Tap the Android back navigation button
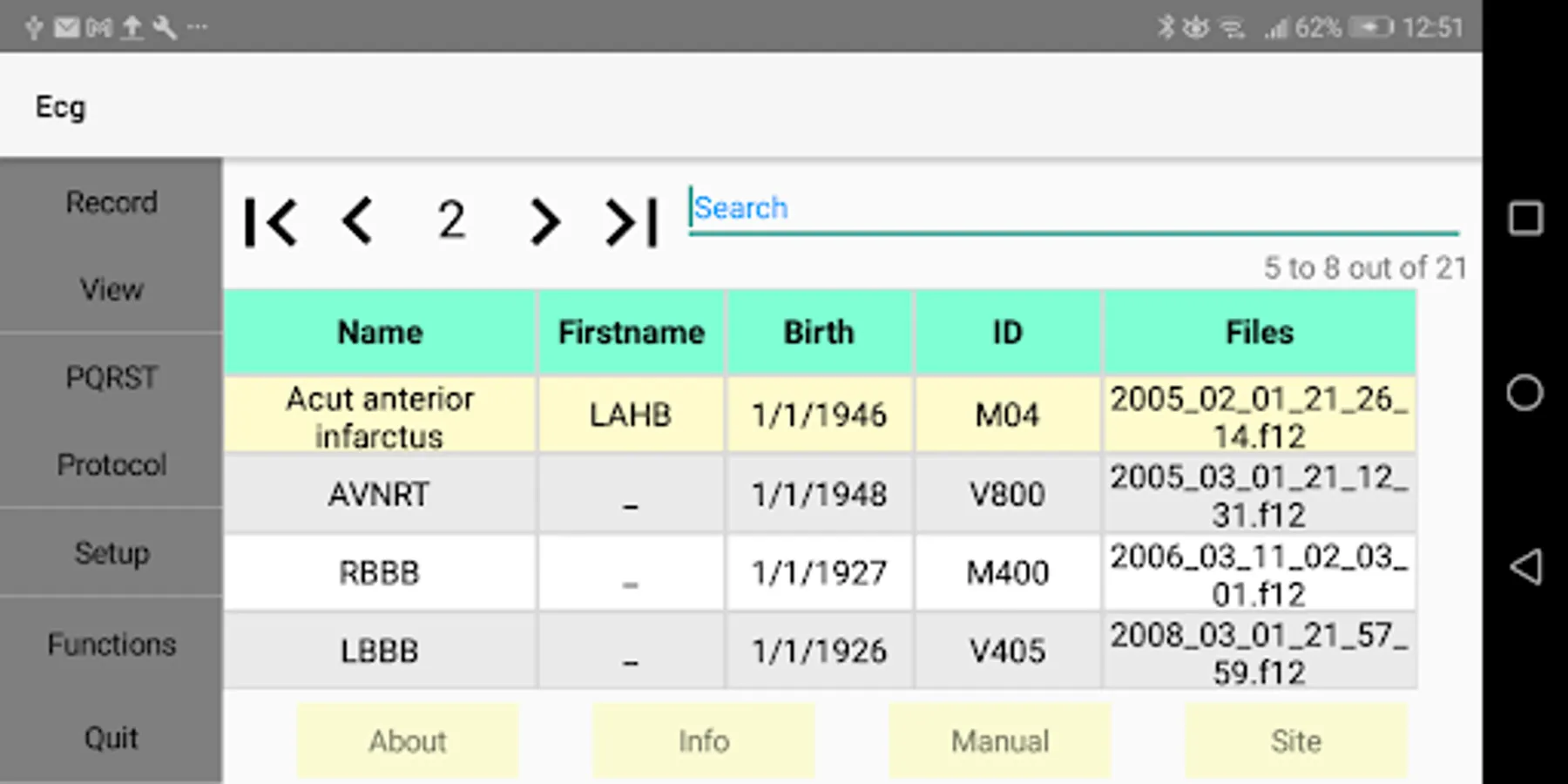Viewport: 1568px width, 784px height. point(1525,567)
